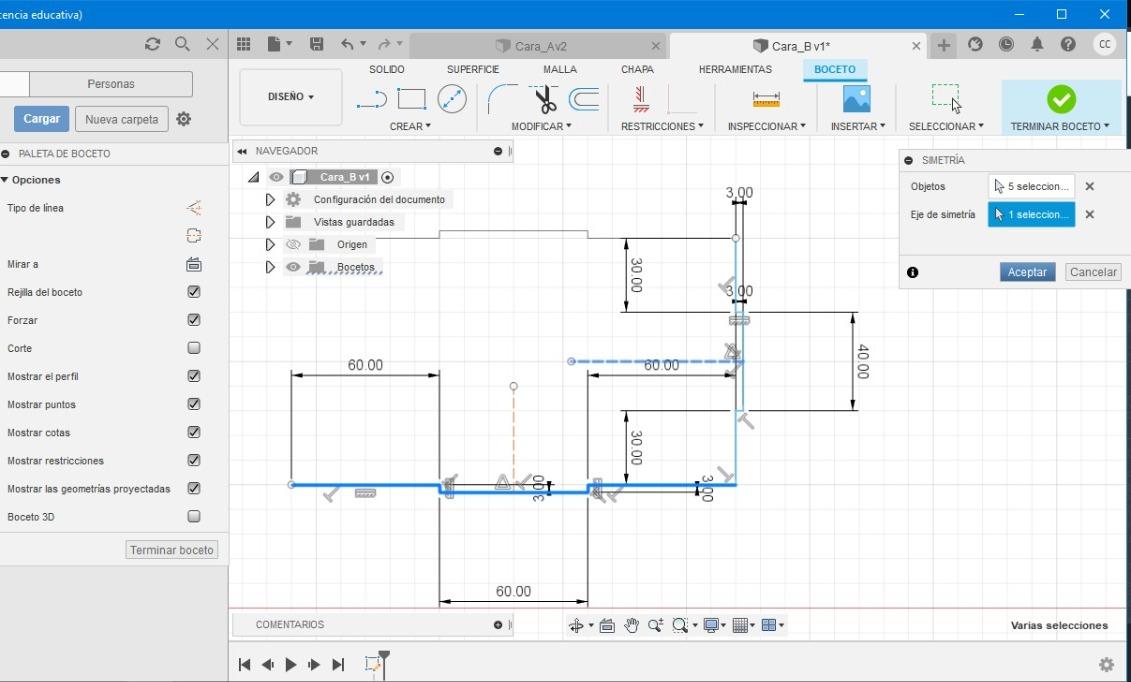Click the Selection window tool icon
Screen dimensions: 1131x682
tap(946, 99)
